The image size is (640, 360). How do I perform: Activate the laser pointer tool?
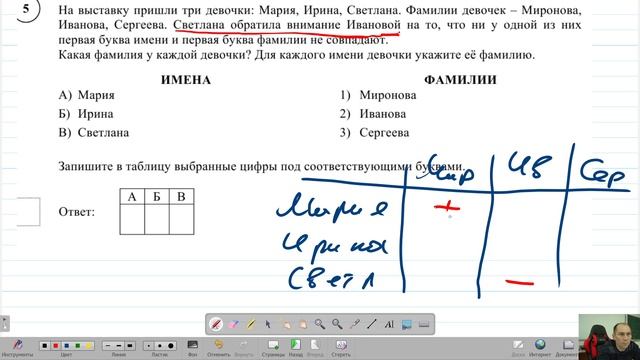[x=354, y=324]
